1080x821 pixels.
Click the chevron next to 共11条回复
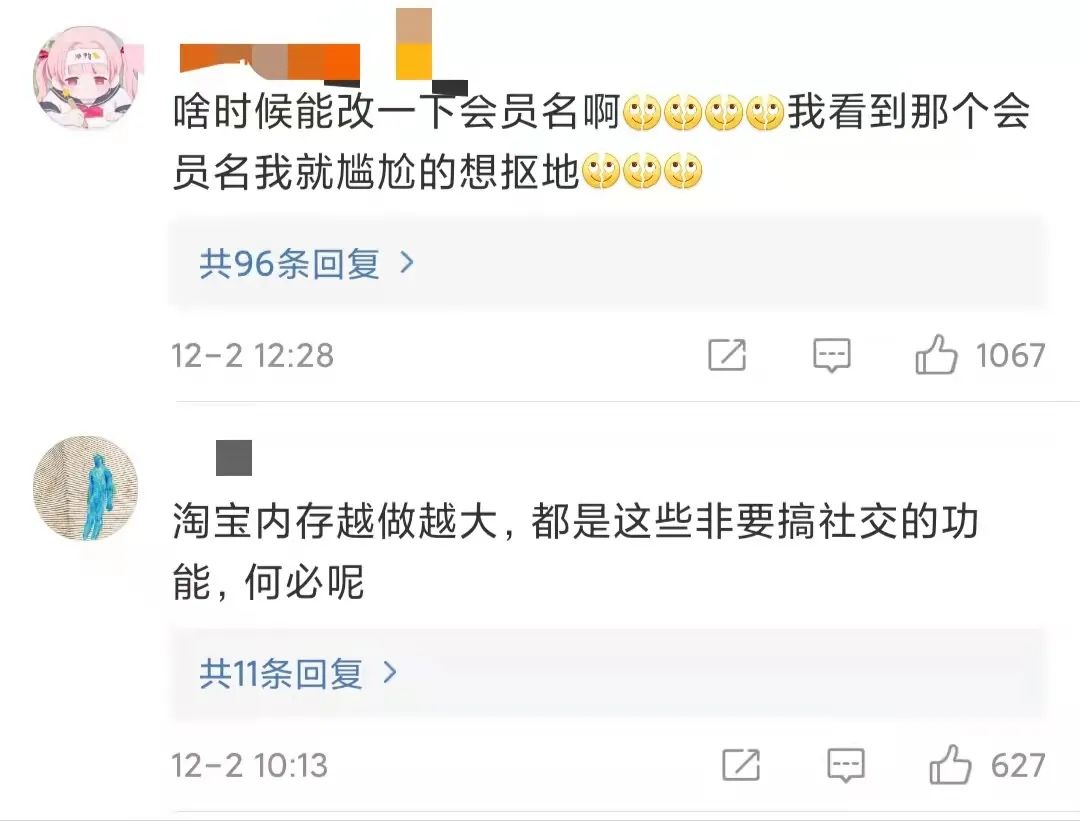390,672
